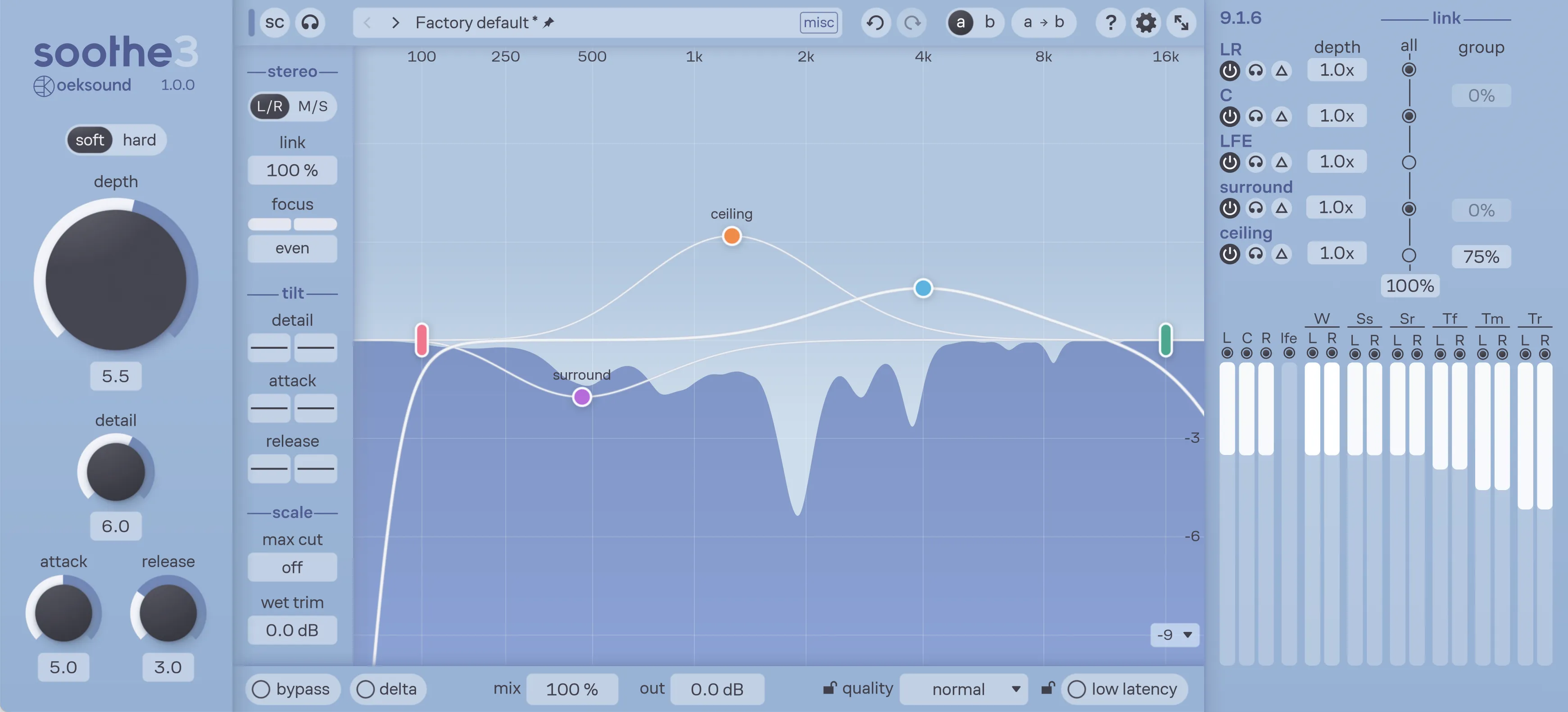Viewport: 1568px width, 712px height.
Task: Click the detail knob
Action: [116, 472]
